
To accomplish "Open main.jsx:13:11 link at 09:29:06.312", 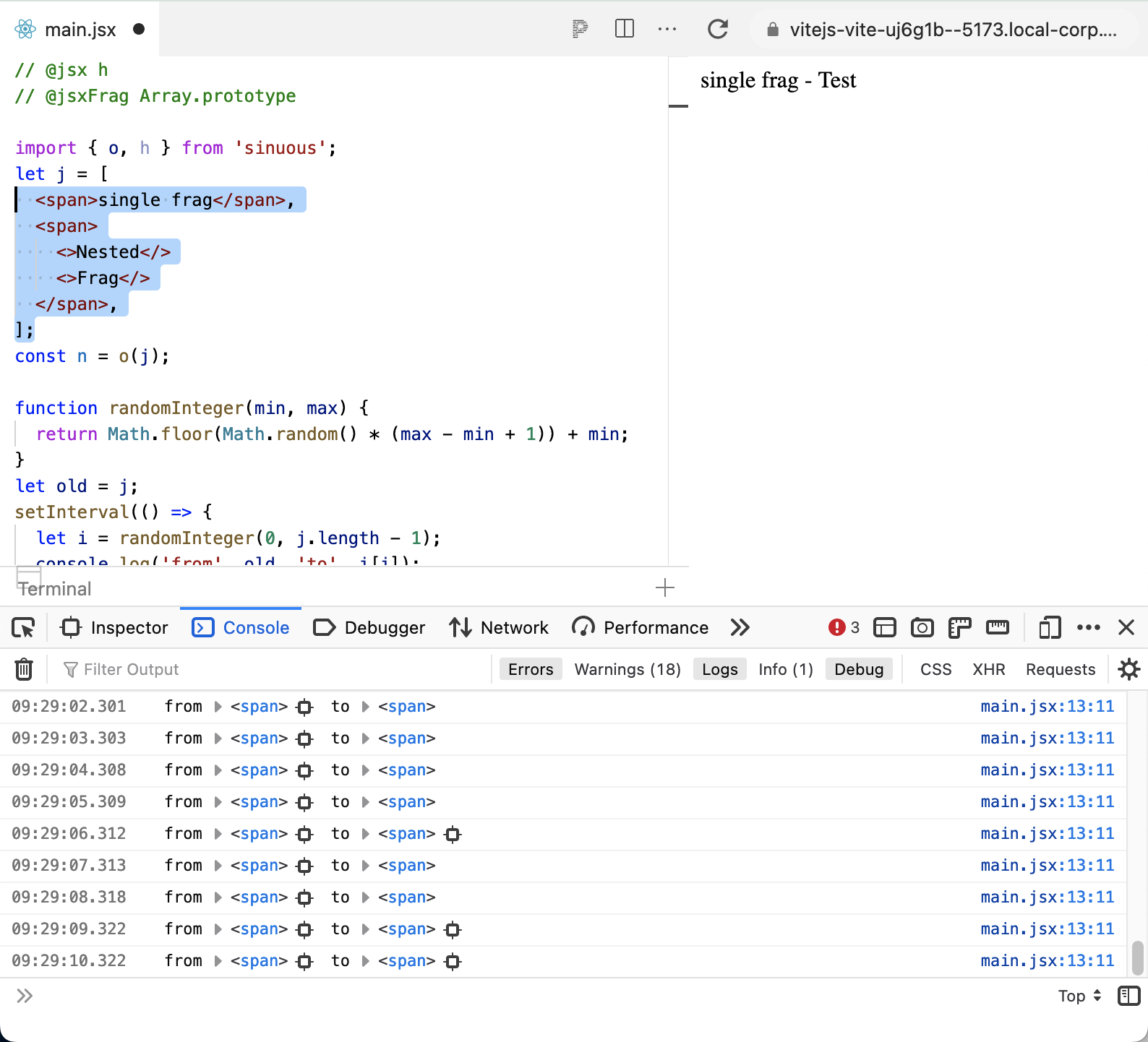I will pyautogui.click(x=1048, y=834).
